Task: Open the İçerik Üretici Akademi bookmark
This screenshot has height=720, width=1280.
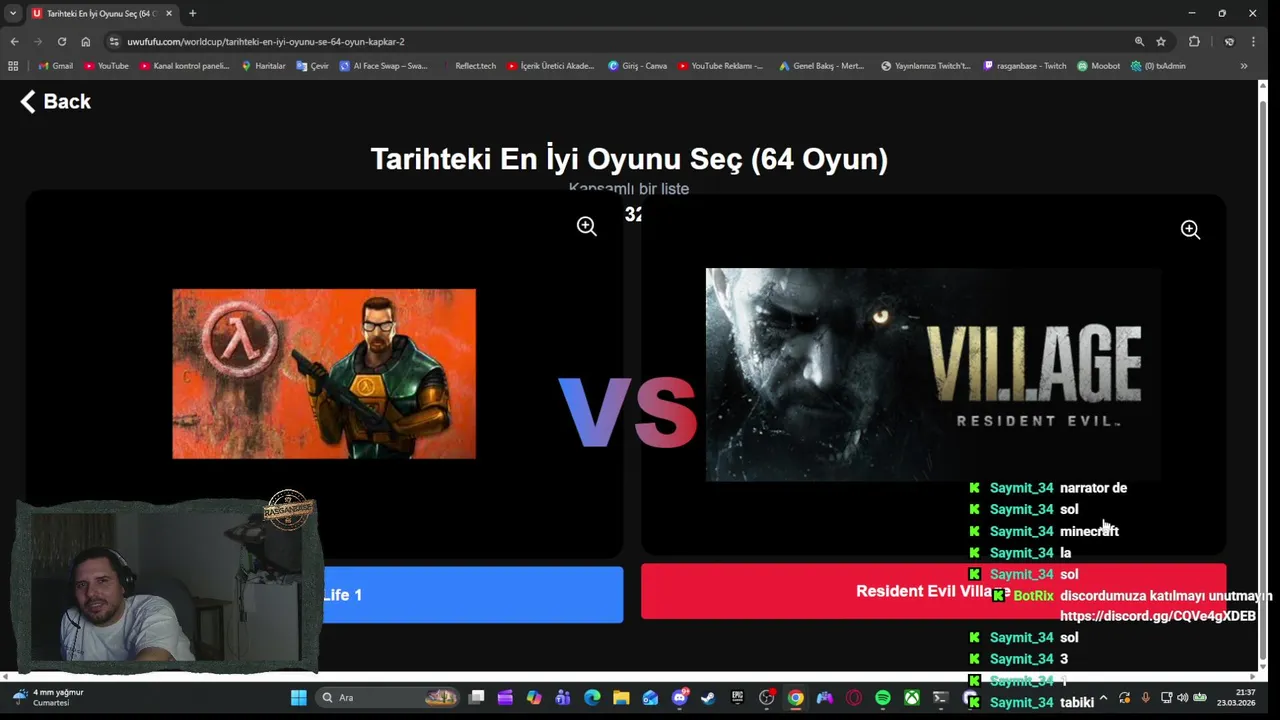Action: click(x=550, y=66)
